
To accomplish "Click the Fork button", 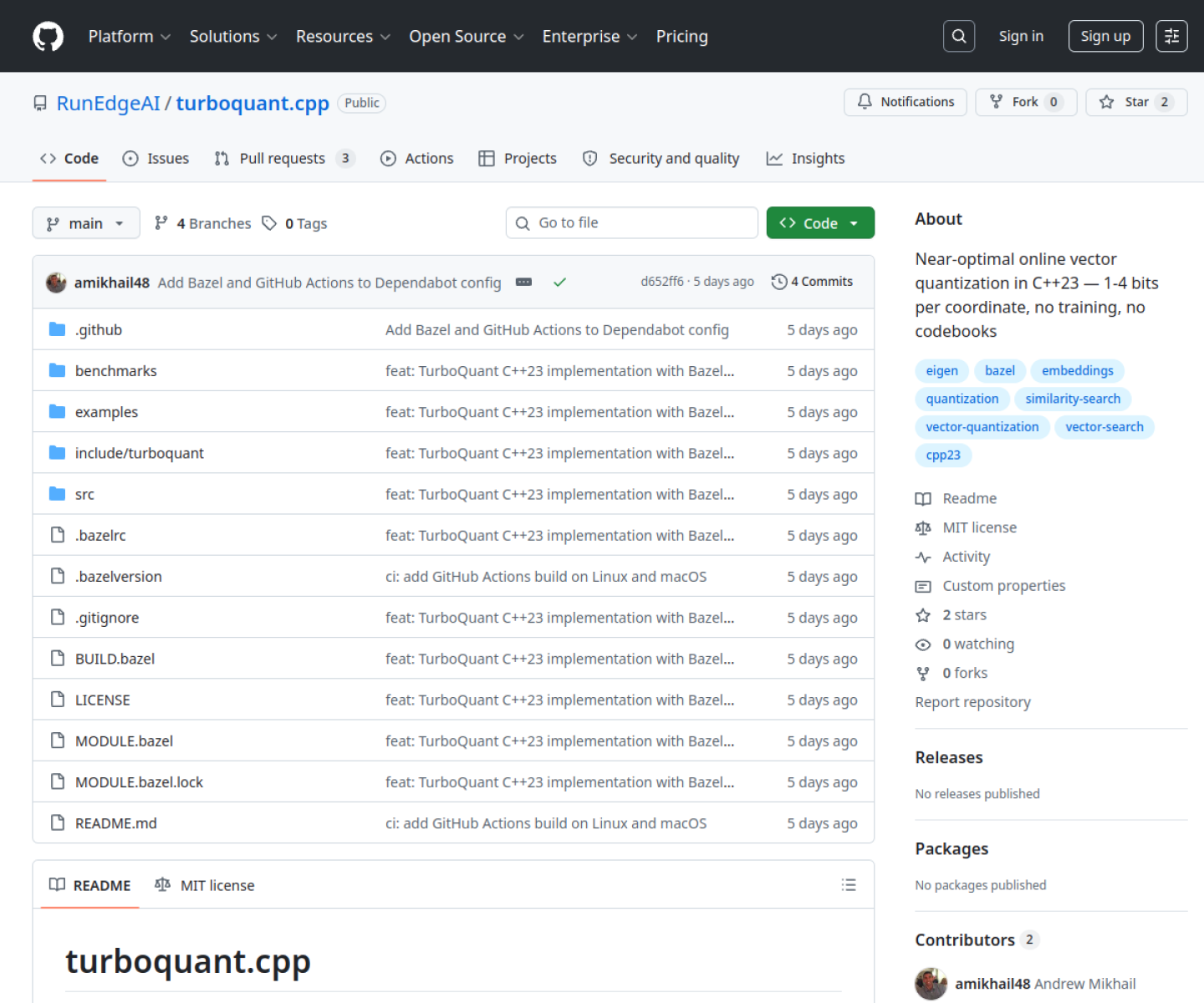I will click(1026, 102).
